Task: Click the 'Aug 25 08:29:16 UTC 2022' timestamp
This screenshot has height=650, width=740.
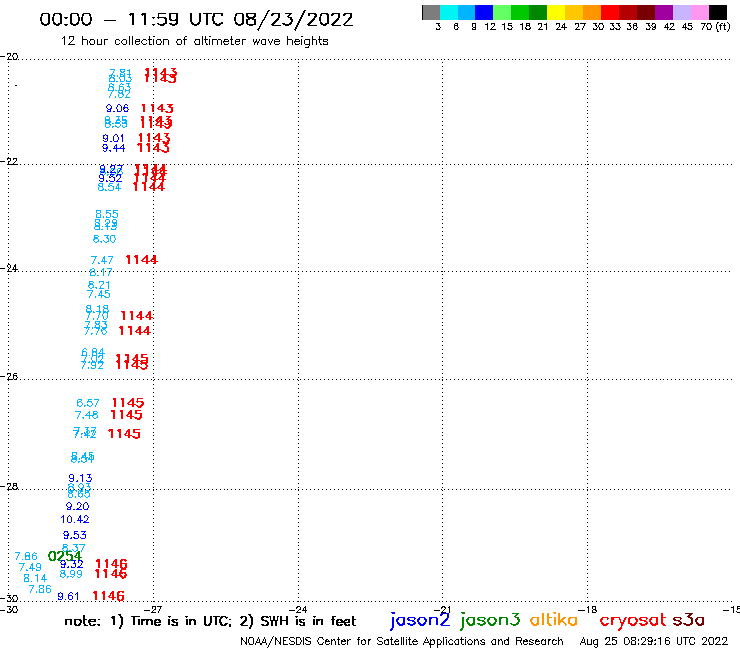Action: pyautogui.click(x=654, y=641)
